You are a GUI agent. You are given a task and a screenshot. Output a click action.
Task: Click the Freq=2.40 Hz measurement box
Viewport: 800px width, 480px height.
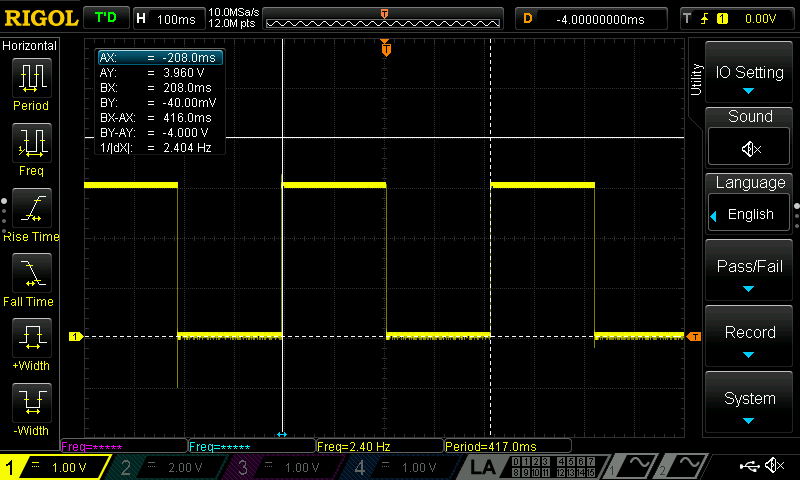380,446
